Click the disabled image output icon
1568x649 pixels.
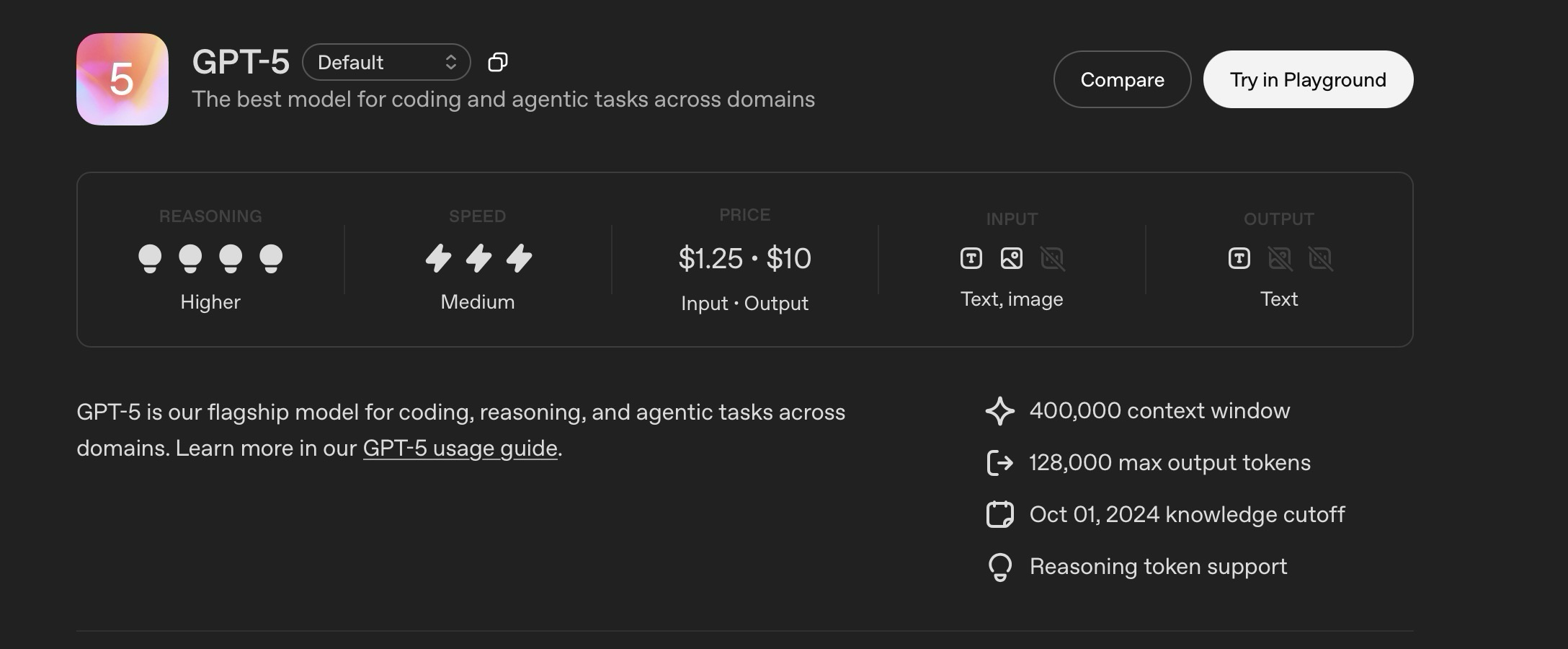(x=1280, y=258)
